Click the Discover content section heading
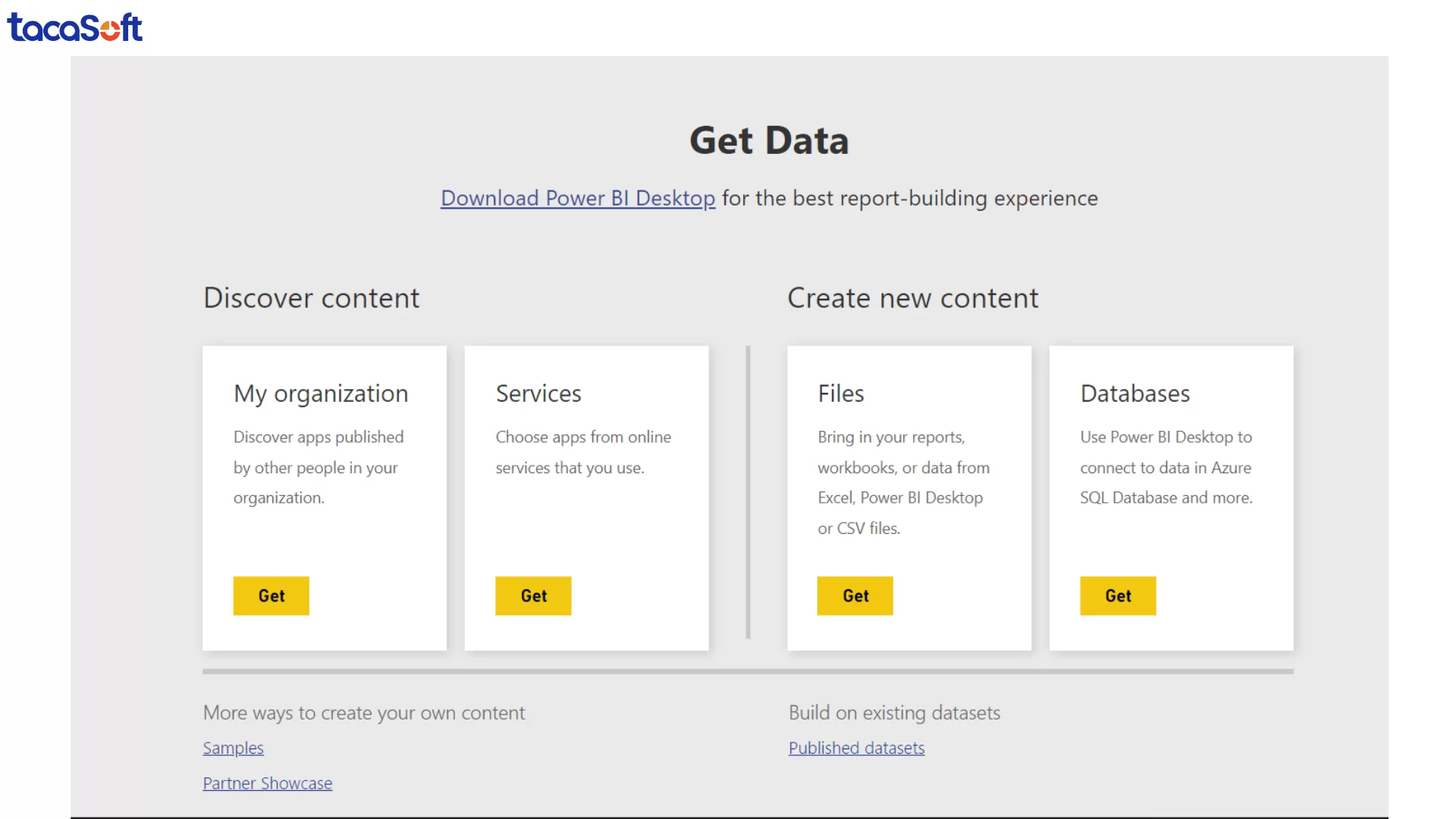The width and height of the screenshot is (1456, 819). [311, 297]
